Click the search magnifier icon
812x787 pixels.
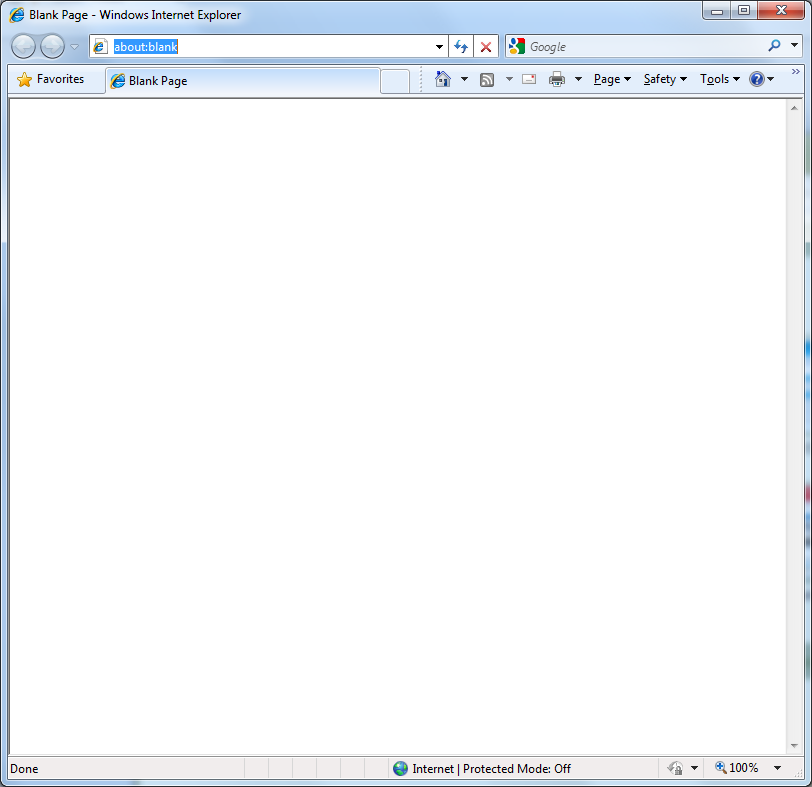pos(774,46)
